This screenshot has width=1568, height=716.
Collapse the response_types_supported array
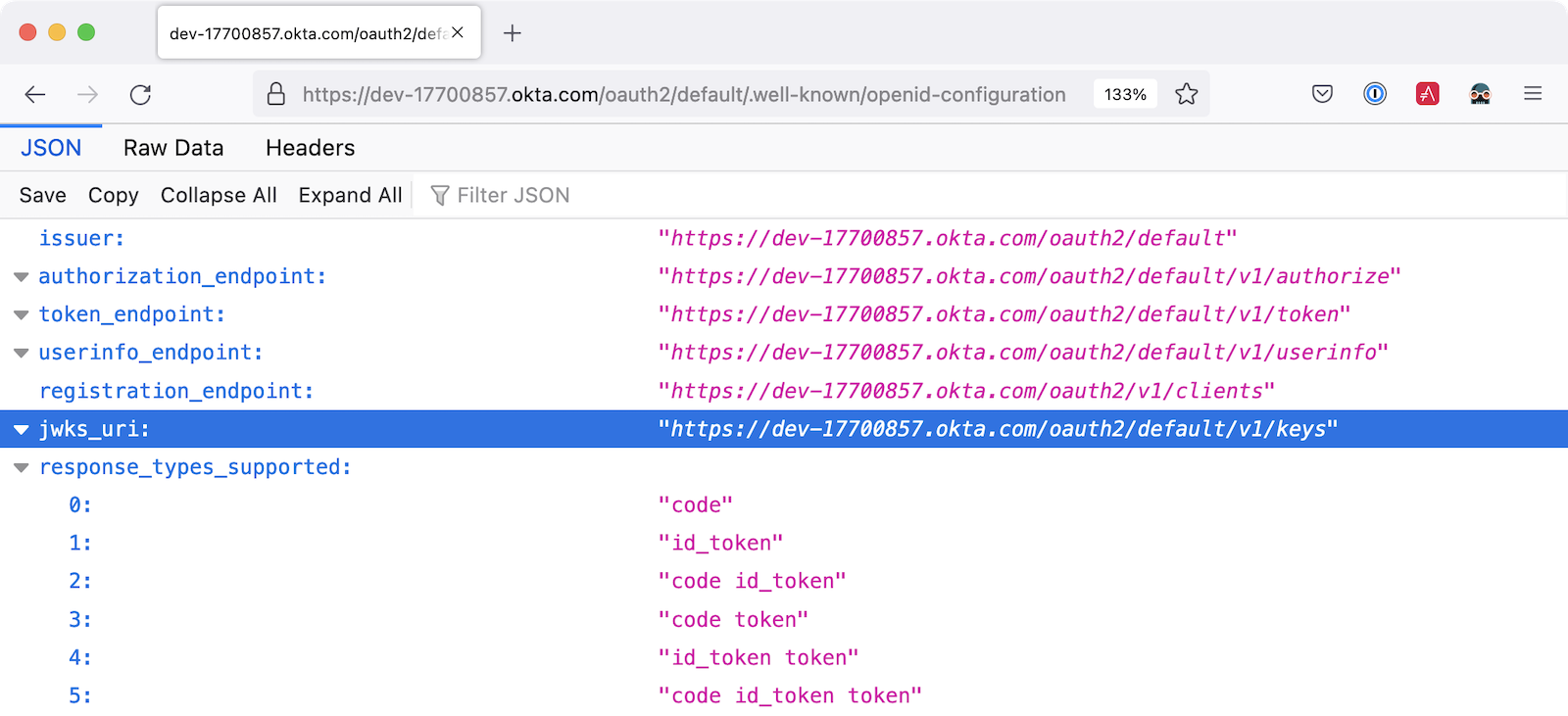coord(21,468)
